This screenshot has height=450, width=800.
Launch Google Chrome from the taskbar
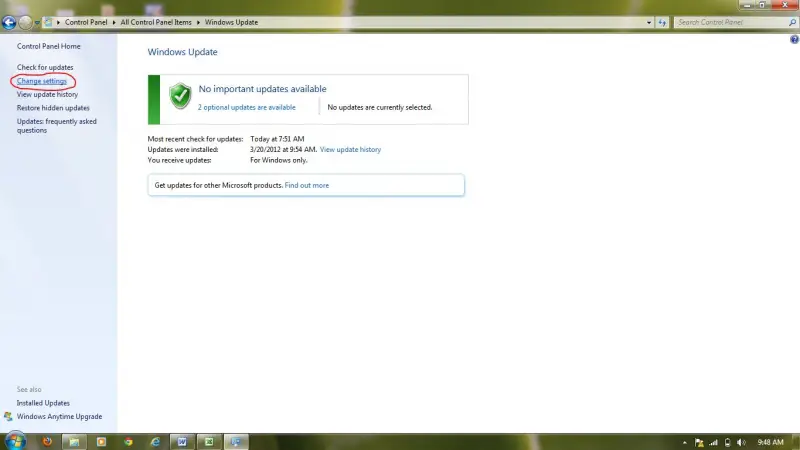tap(128, 442)
